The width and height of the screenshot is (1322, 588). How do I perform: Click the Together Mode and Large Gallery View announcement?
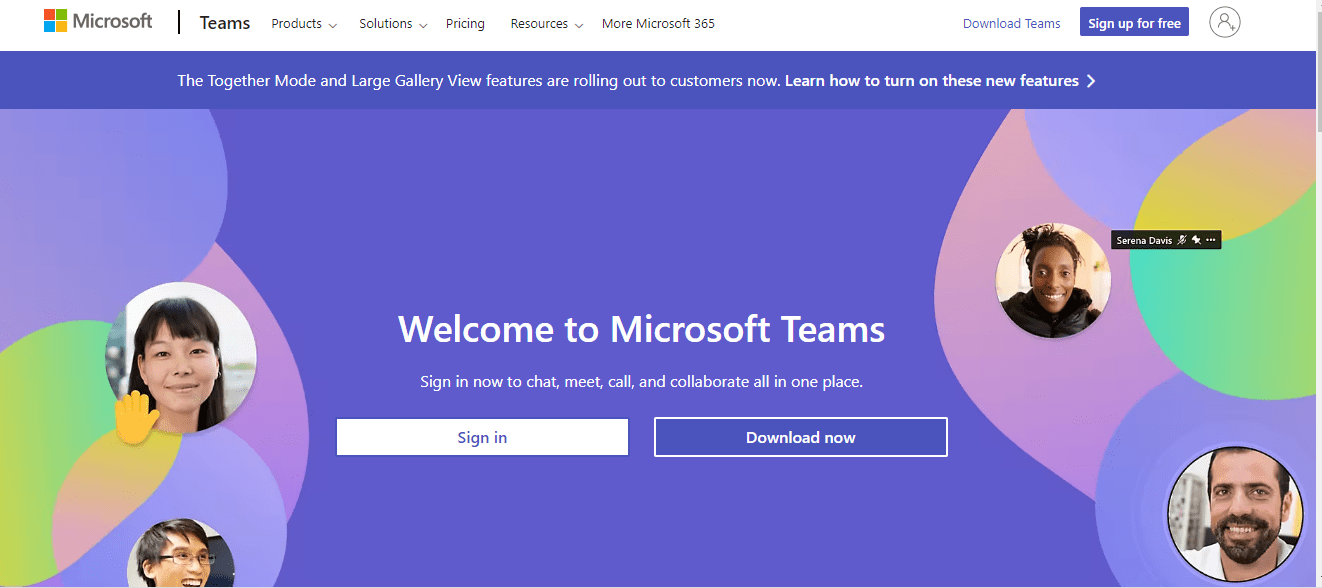(478, 81)
